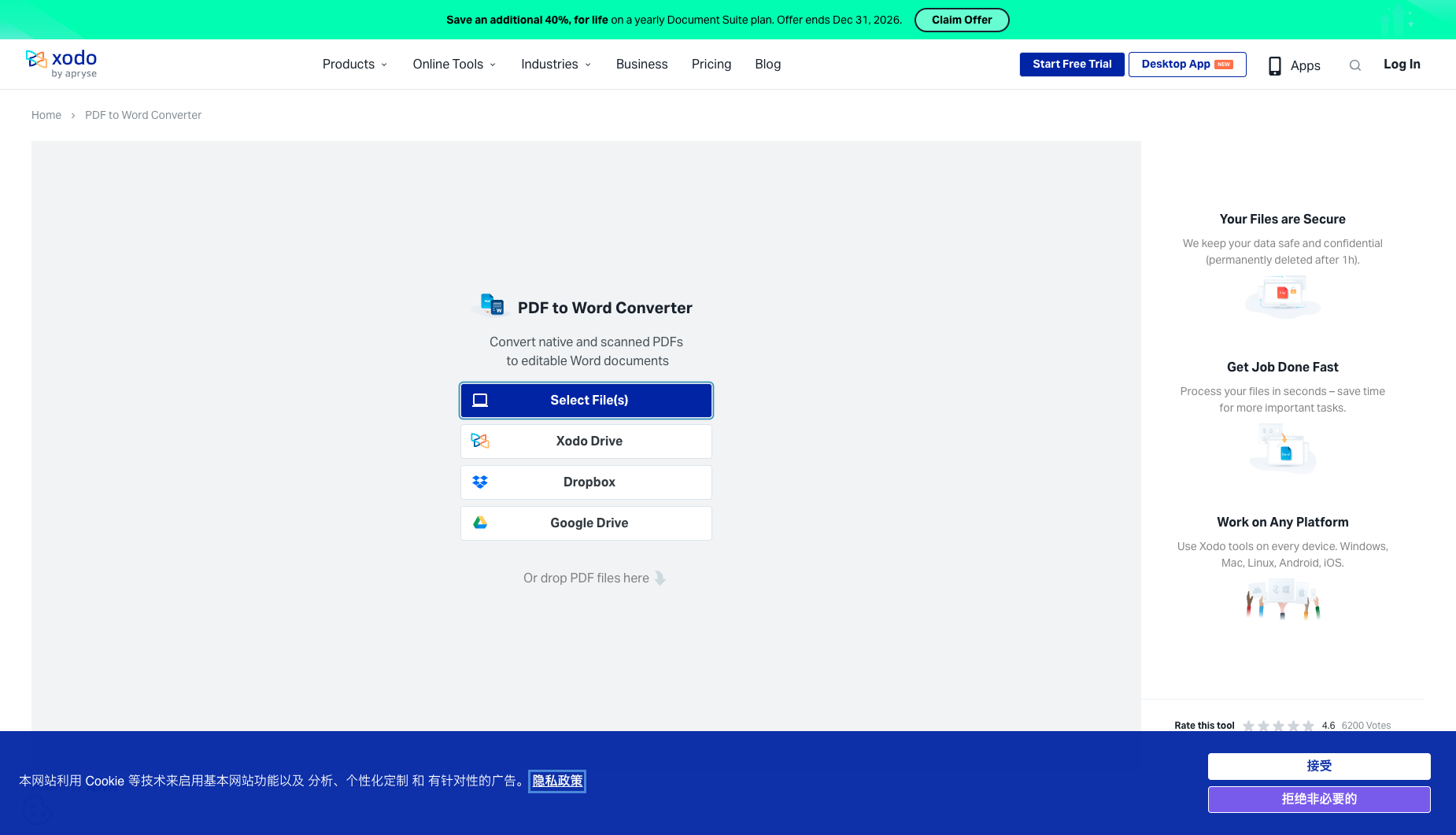Expand the Products dropdown menu
Image resolution: width=1456 pixels, height=835 pixels.
(355, 65)
